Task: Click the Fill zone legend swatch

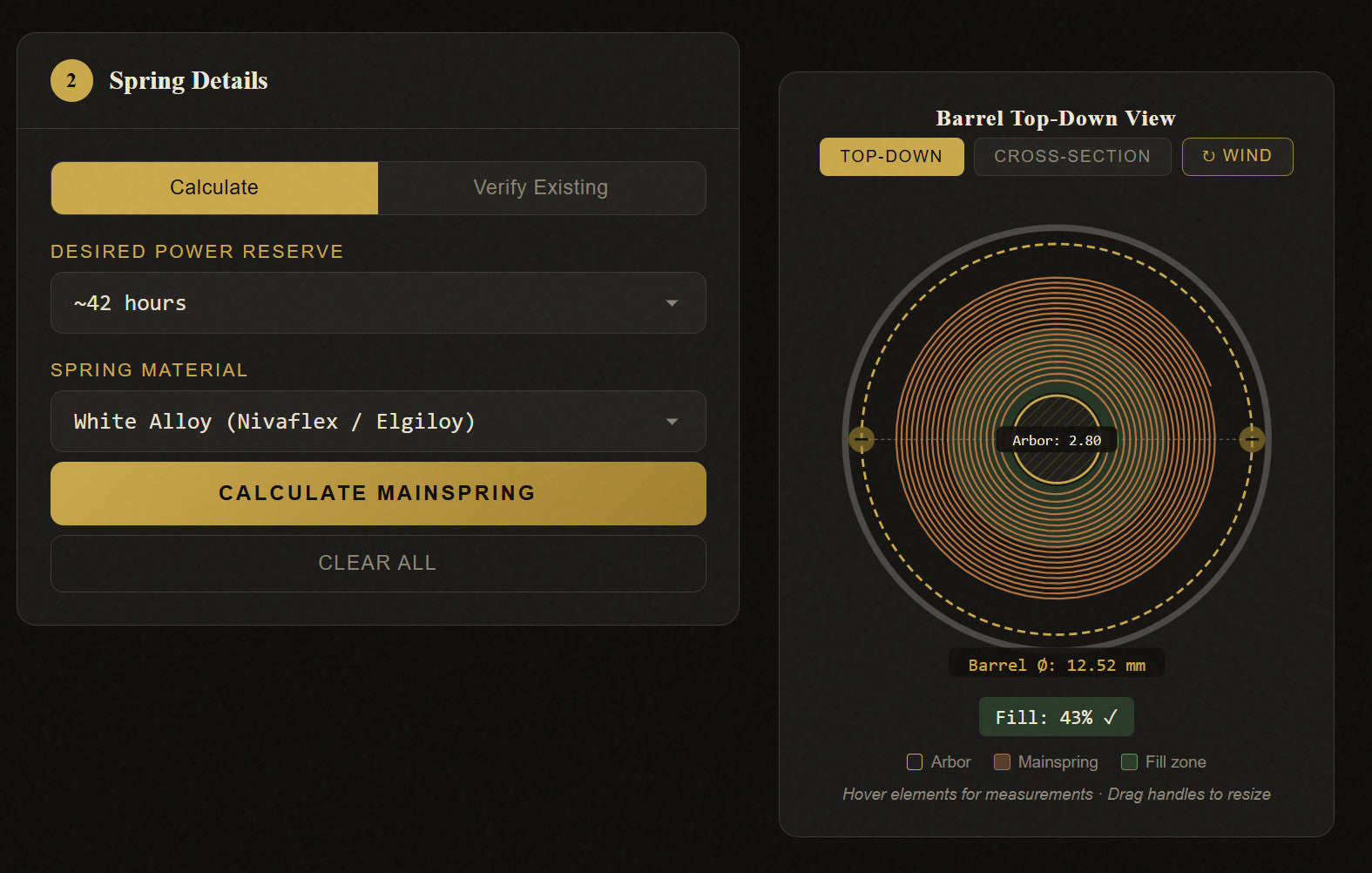Action: (1129, 762)
